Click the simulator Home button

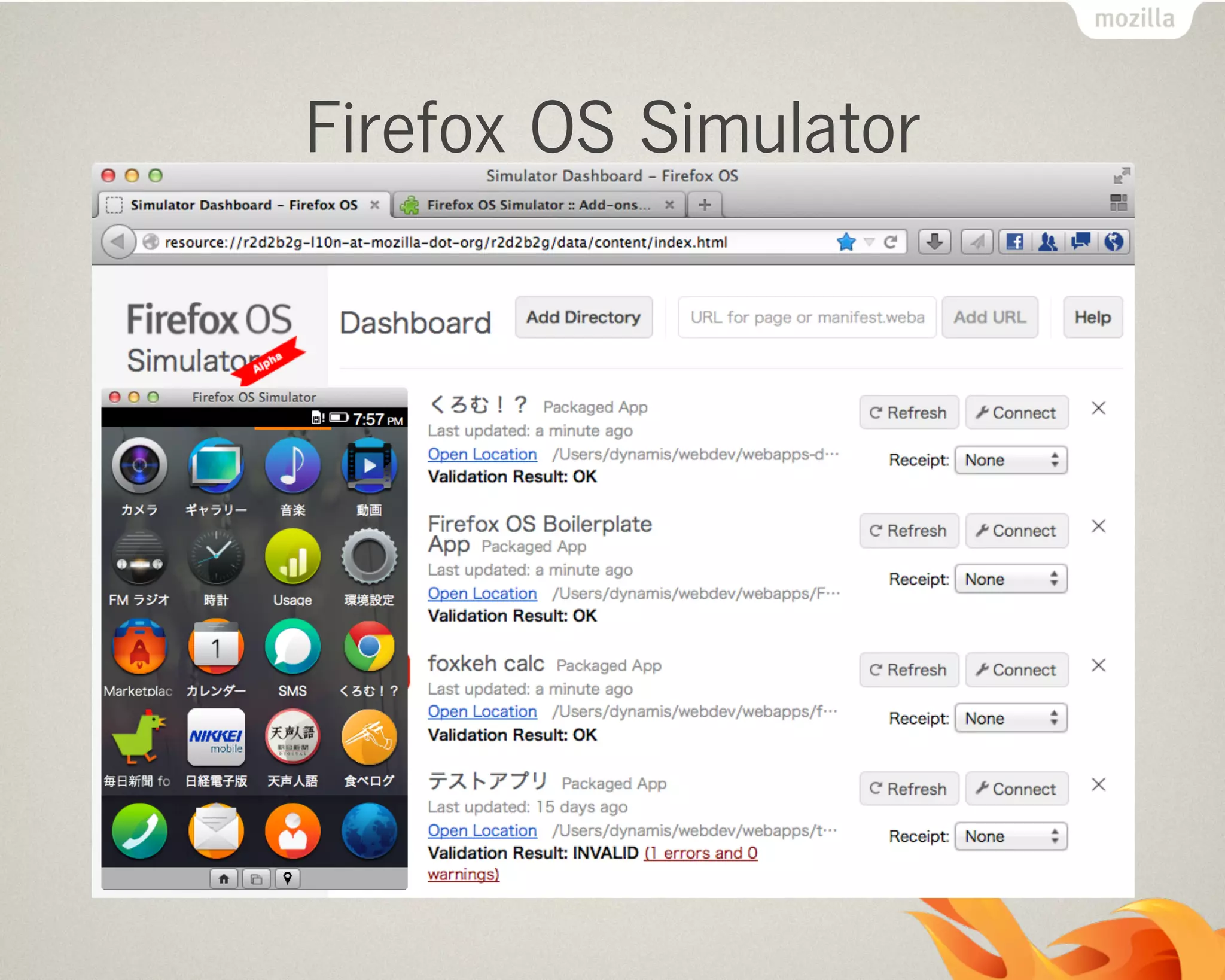tap(224, 878)
